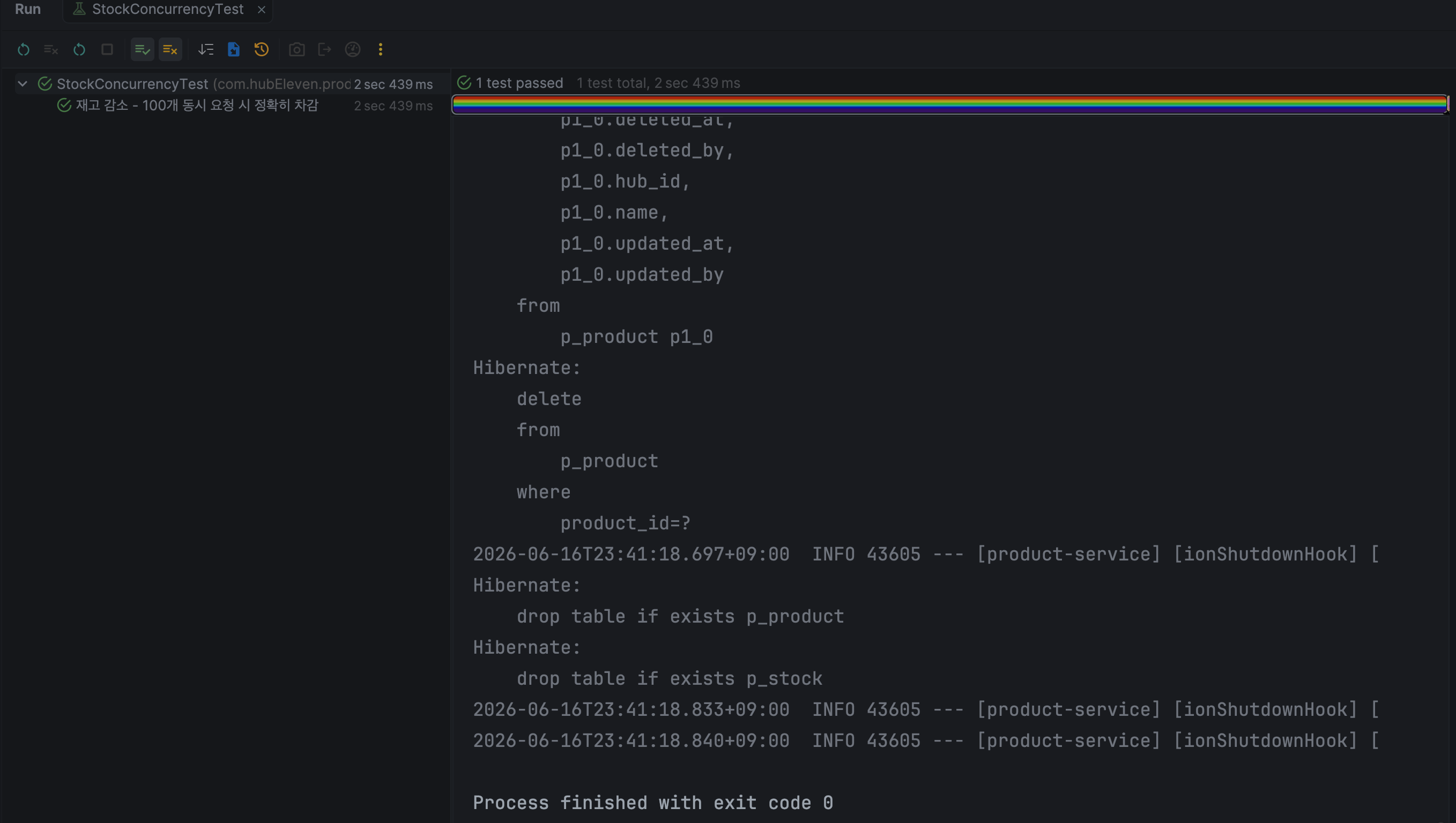Screen dimensions: 1456x823
Task: Rerun the StockConcurrencyTest
Action: [23, 50]
